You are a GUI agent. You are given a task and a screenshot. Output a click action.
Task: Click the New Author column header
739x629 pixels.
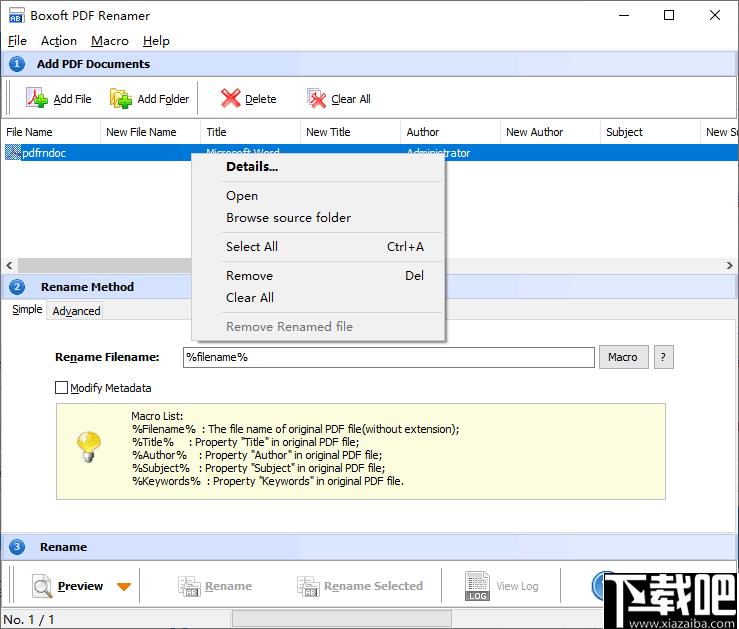click(x=550, y=132)
